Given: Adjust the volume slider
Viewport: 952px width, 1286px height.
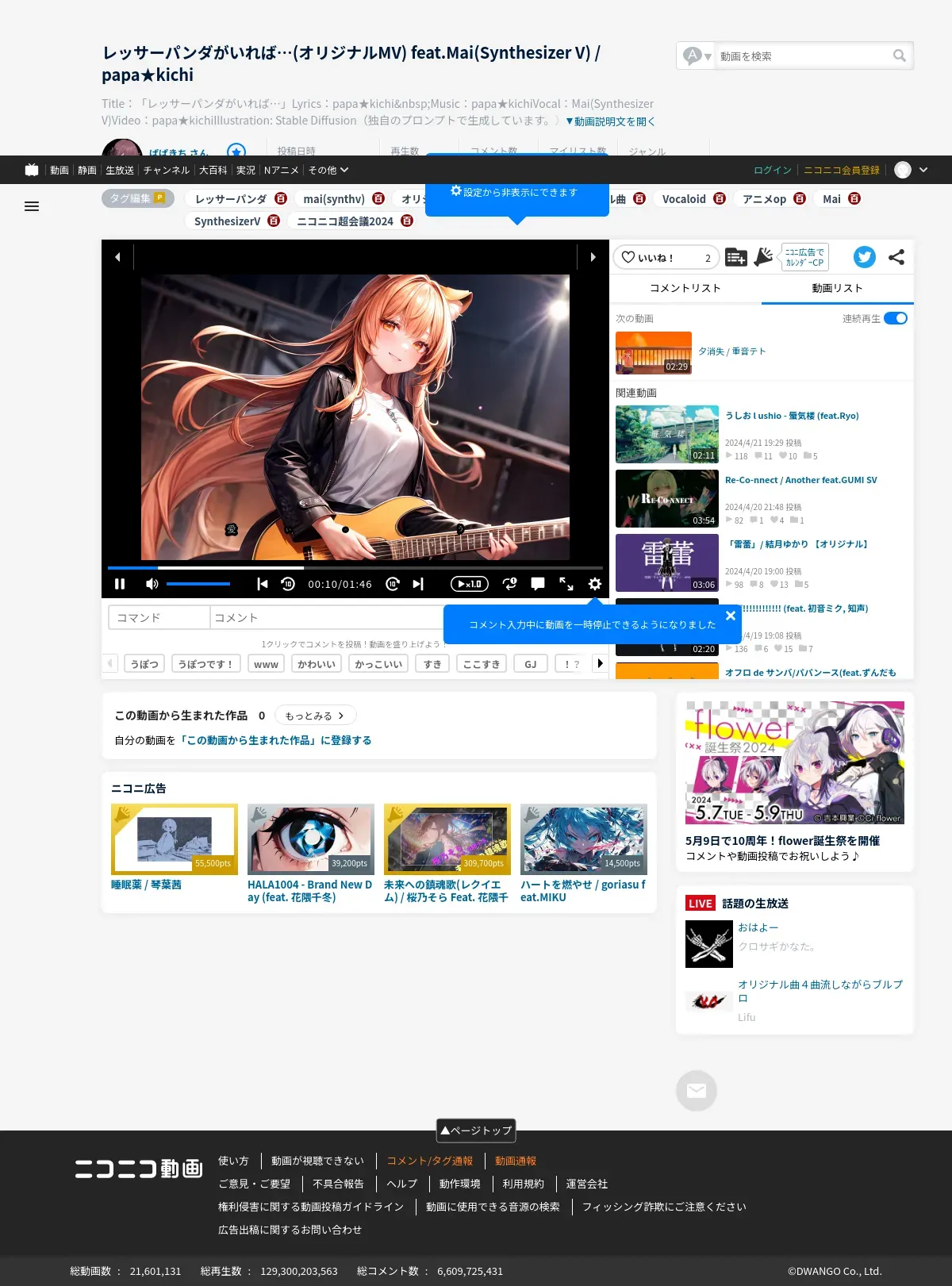Looking at the screenshot, I should point(198,584).
